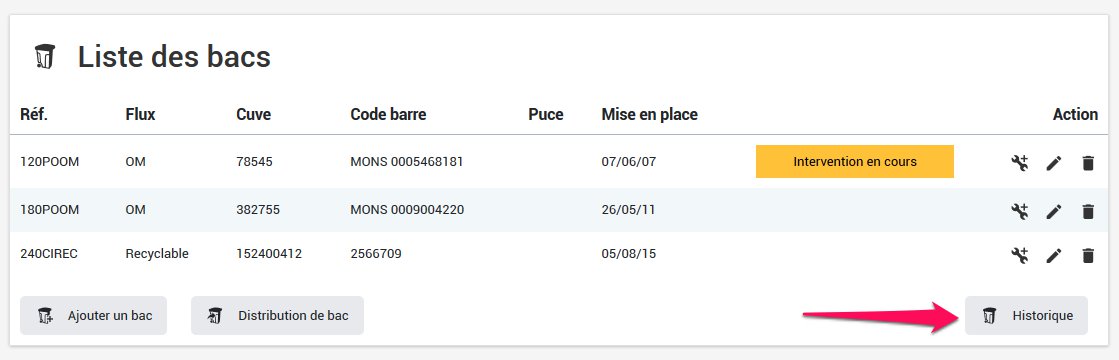Image resolution: width=1119 pixels, height=360 pixels.
Task: Select barcode MONS 0009004220 cell
Action: pyautogui.click(x=407, y=210)
